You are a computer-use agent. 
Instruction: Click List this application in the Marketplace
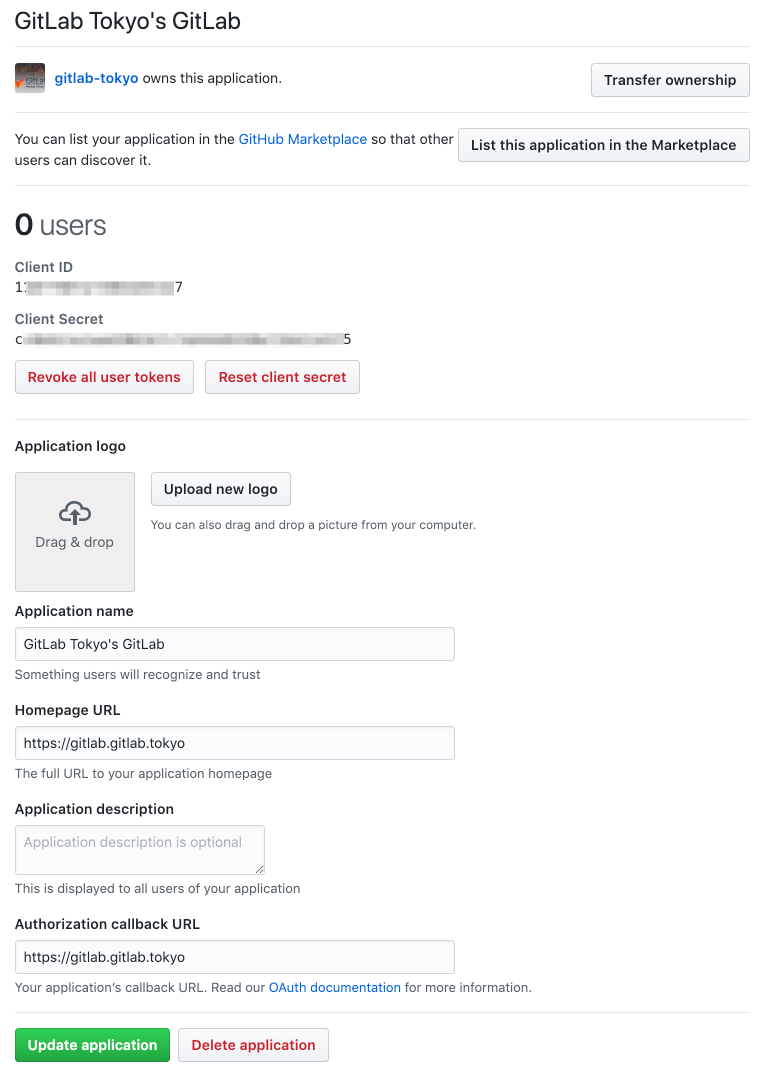pos(603,144)
